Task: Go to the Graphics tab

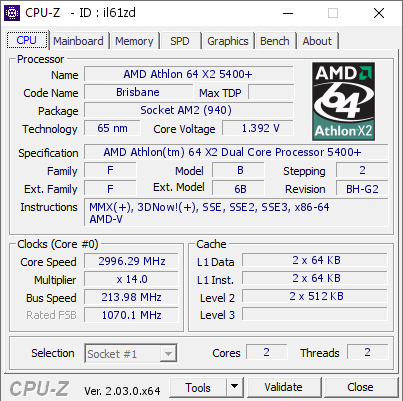Action: pyautogui.click(x=228, y=41)
